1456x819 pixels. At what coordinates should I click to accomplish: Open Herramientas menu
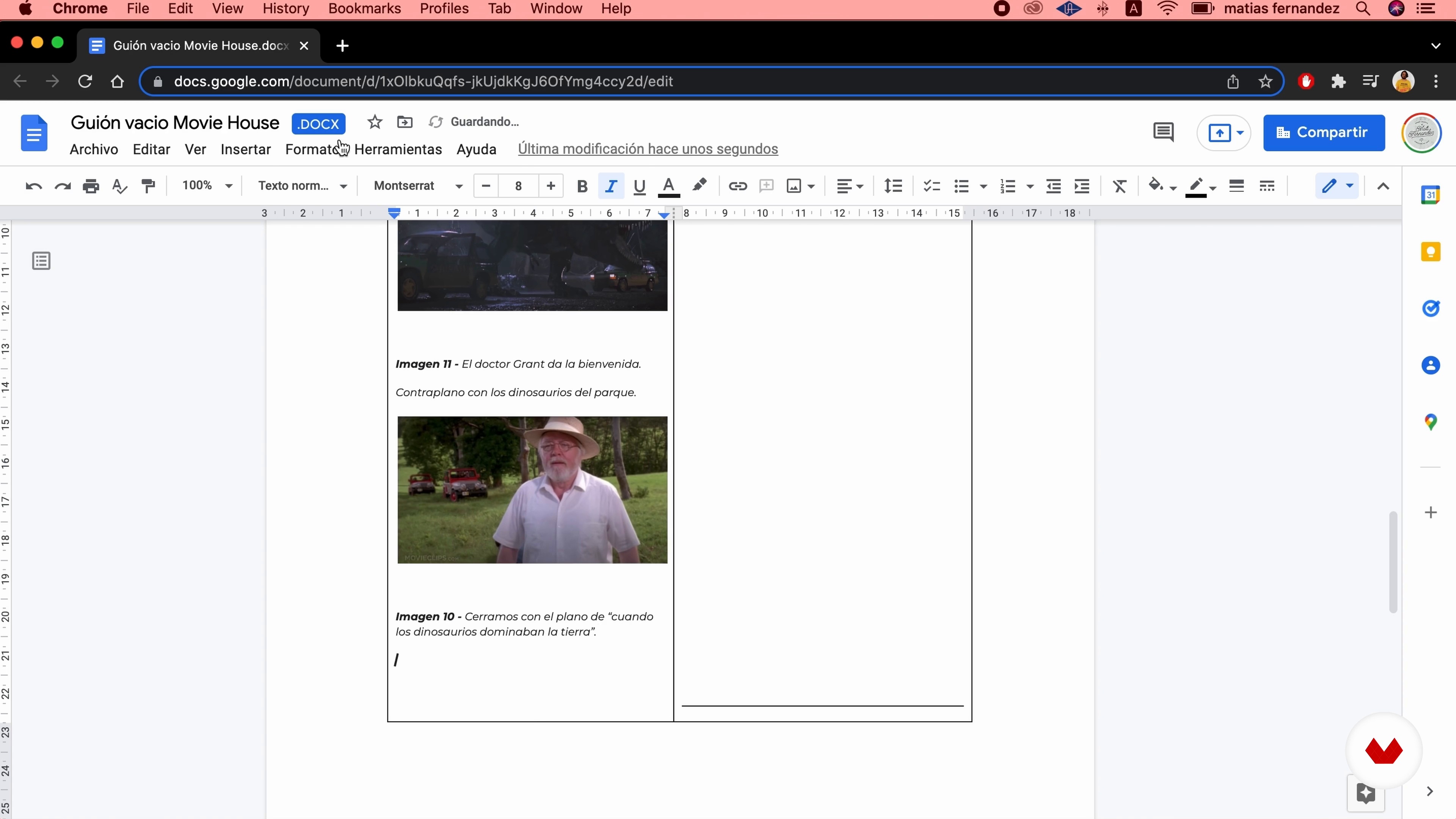(x=398, y=149)
